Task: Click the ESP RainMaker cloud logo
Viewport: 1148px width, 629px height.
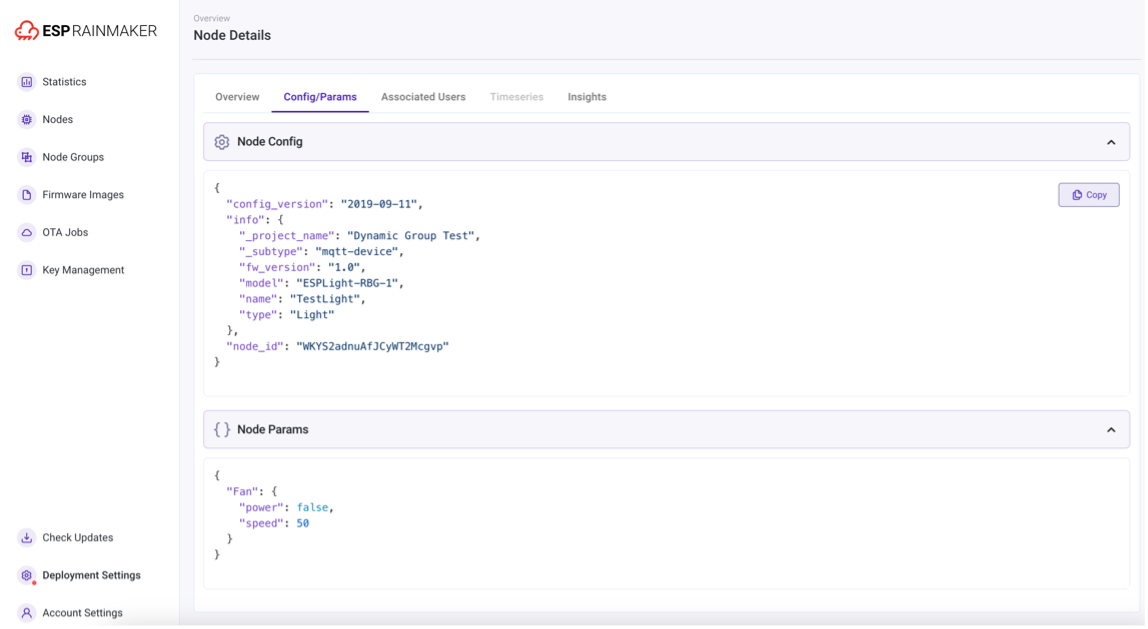Action: [27, 31]
